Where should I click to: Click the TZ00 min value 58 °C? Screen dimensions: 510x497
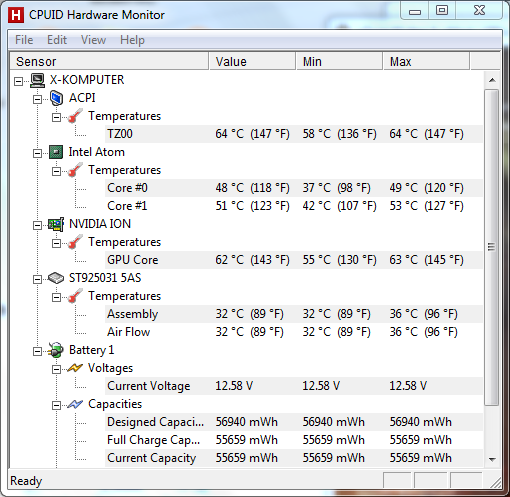pyautogui.click(x=339, y=134)
